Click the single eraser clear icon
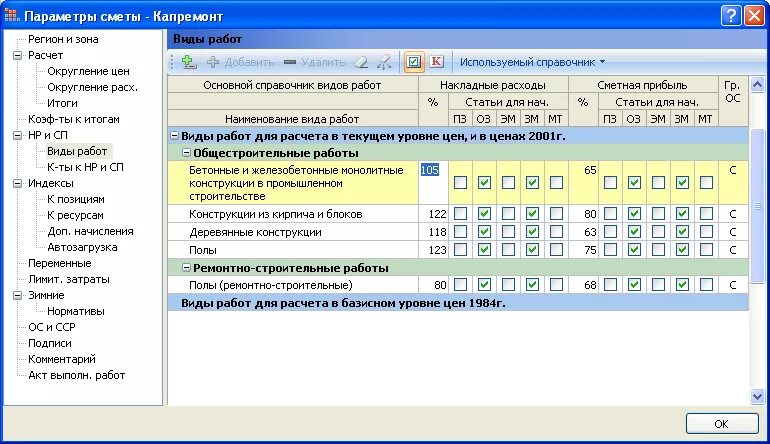770x444 pixels. click(361, 62)
